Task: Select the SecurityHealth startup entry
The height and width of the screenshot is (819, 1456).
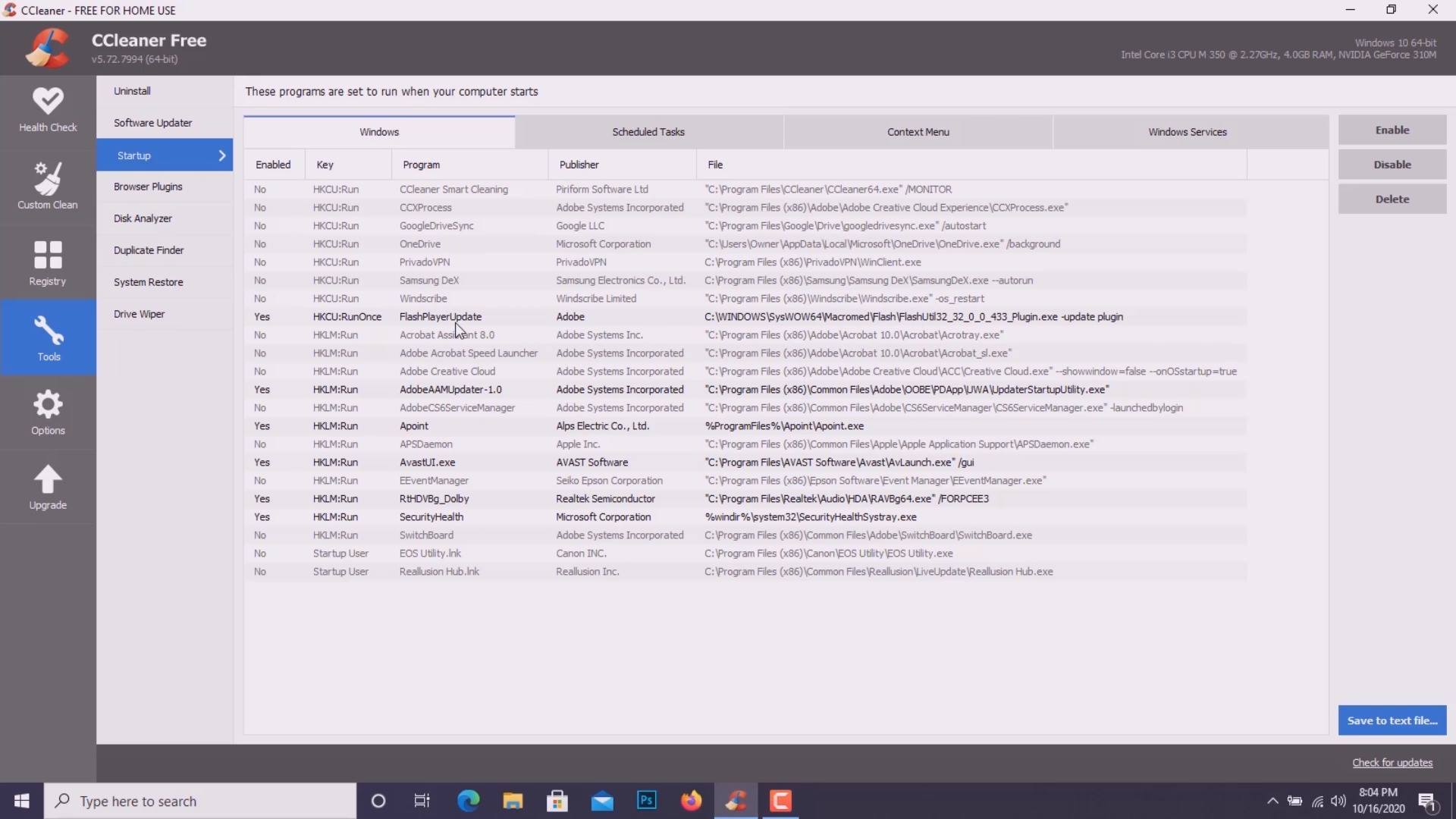Action: 745,517
